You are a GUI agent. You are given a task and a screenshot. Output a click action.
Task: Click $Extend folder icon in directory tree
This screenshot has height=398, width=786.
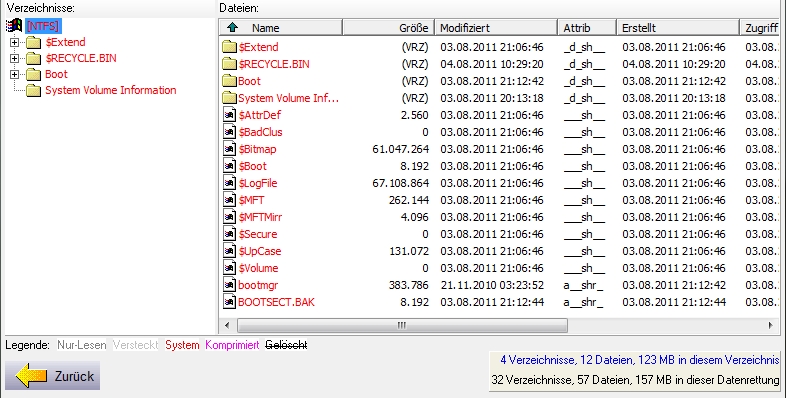click(x=34, y=43)
